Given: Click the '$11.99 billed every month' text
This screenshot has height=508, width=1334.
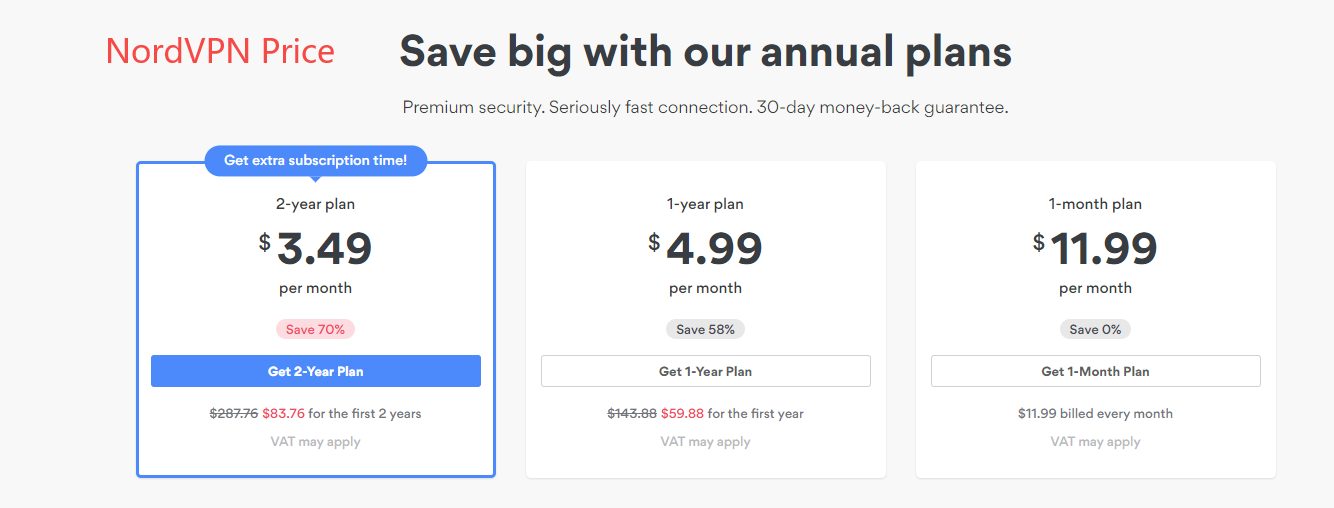Looking at the screenshot, I should (x=1095, y=413).
